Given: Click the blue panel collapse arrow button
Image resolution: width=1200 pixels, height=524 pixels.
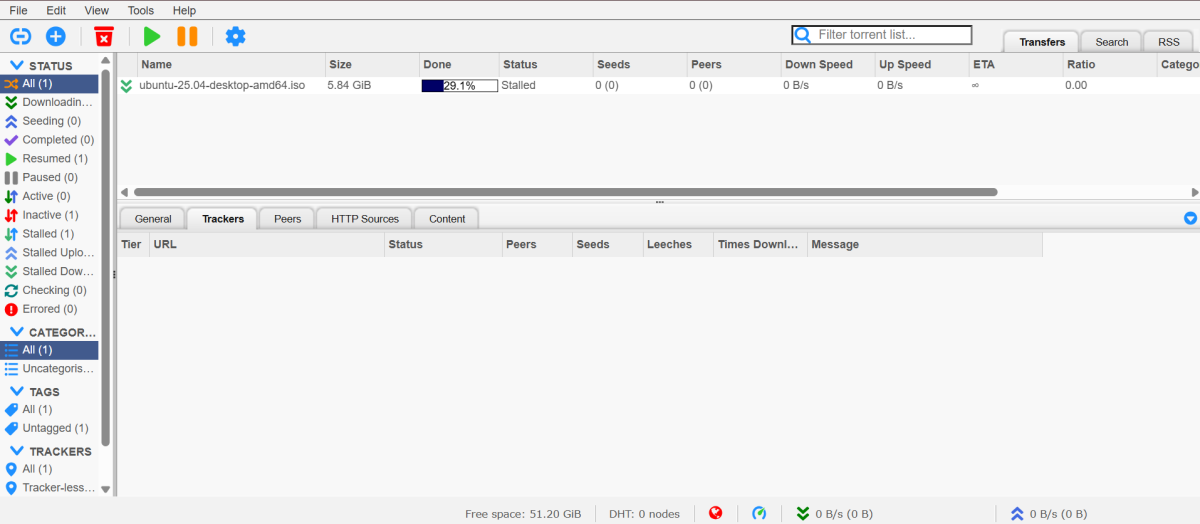Looking at the screenshot, I should tap(1190, 218).
